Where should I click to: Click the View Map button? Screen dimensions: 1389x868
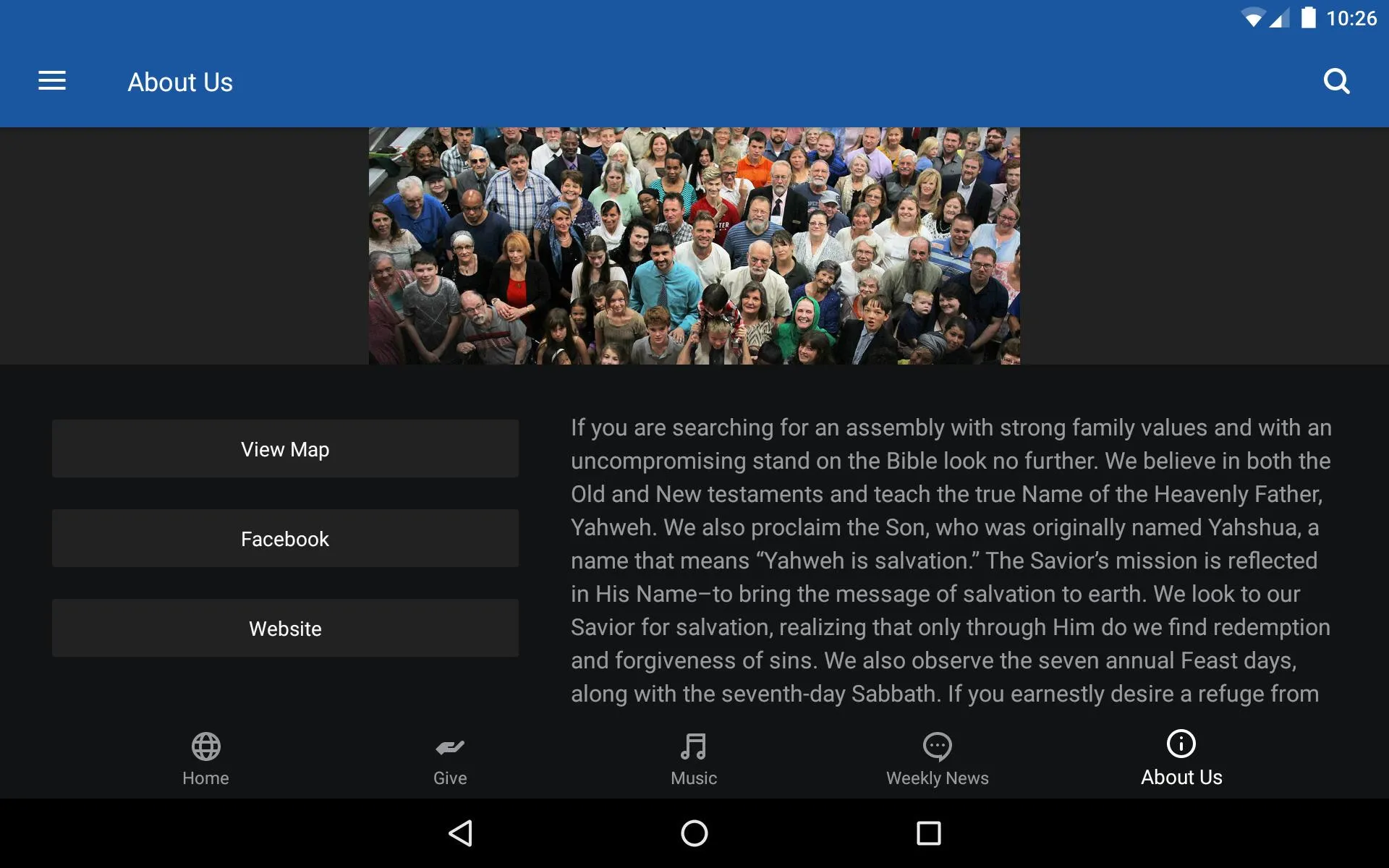[285, 449]
